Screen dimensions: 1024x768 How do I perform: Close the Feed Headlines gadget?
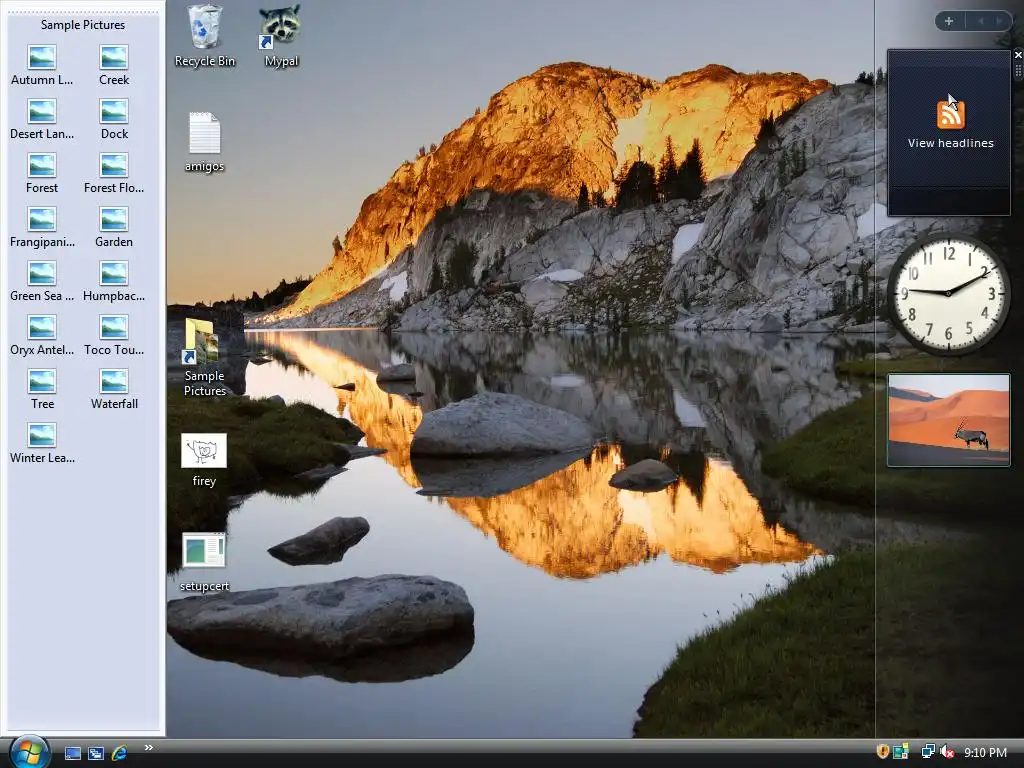[x=1018, y=56]
